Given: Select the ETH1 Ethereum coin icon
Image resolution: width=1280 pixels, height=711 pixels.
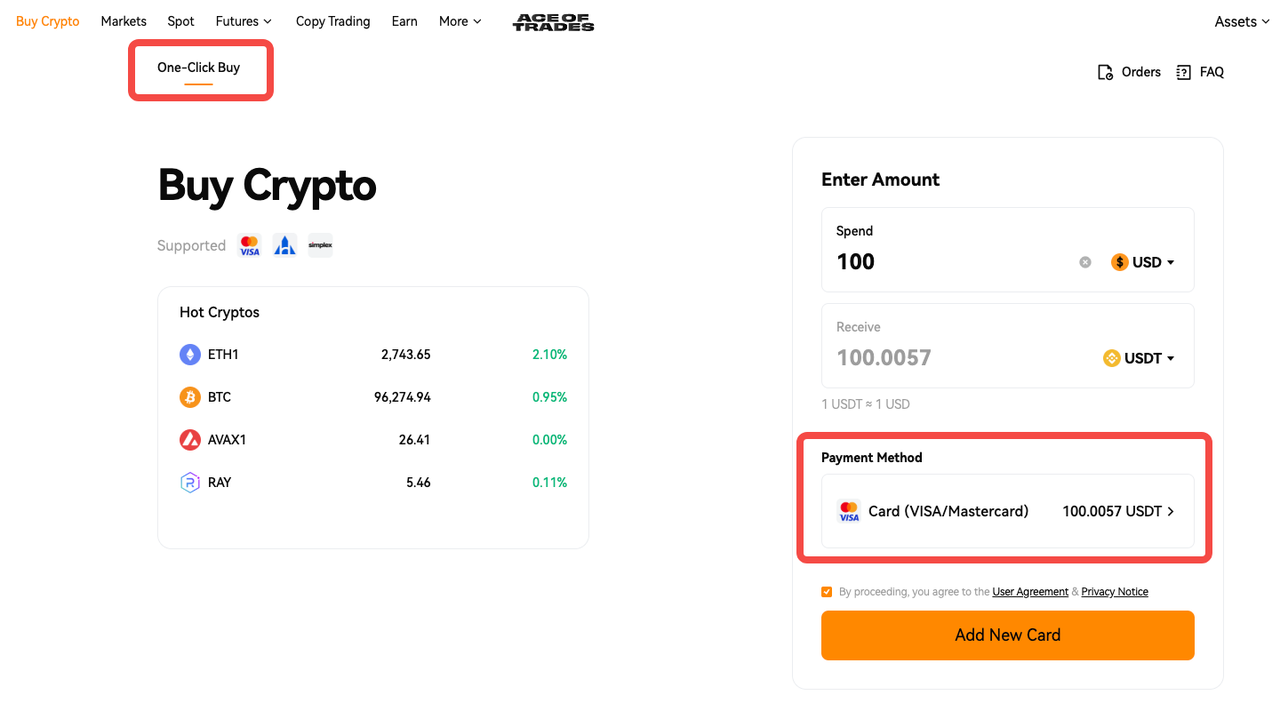Looking at the screenshot, I should click(190, 354).
